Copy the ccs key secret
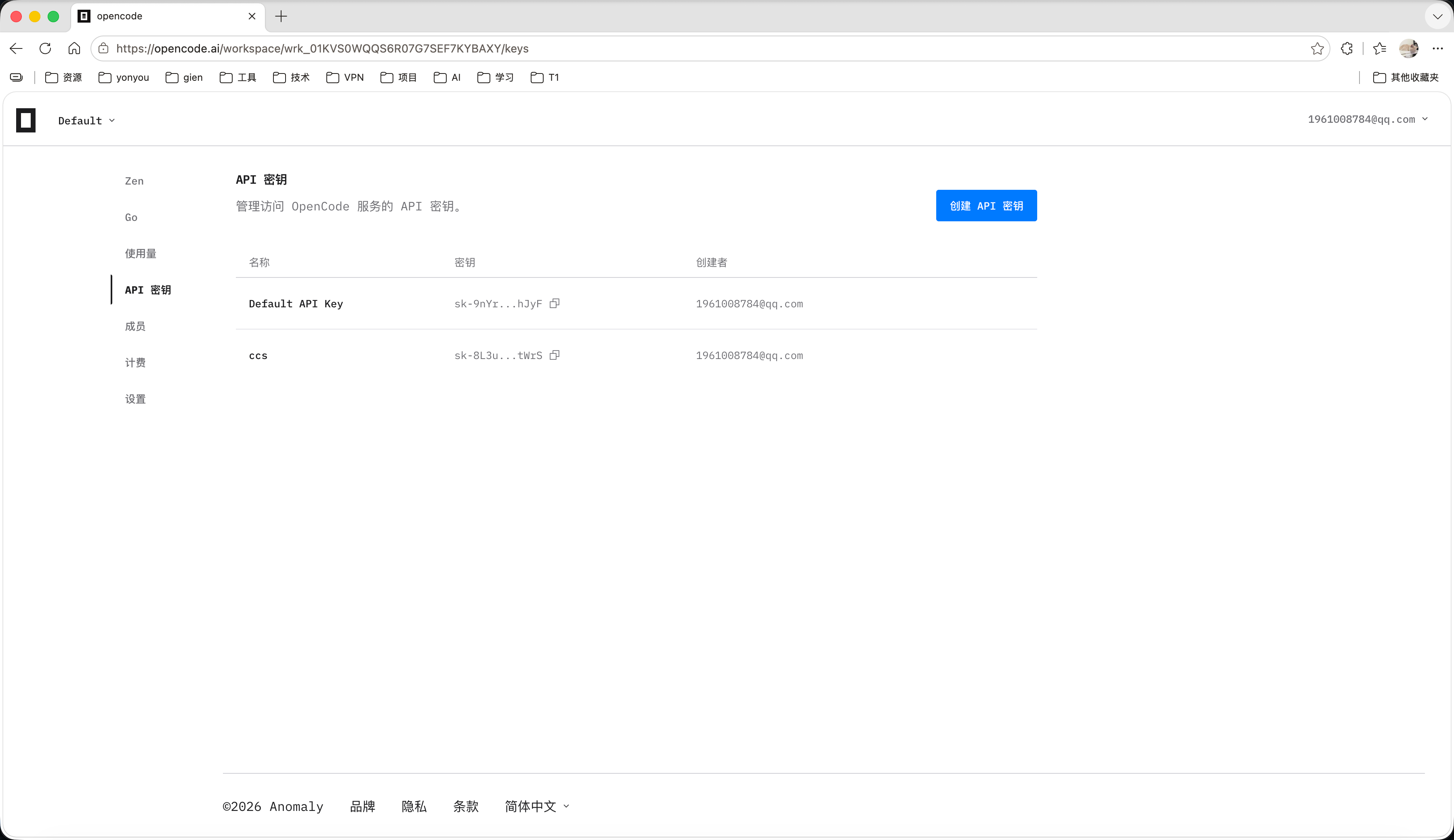The width and height of the screenshot is (1454, 840). 555,355
